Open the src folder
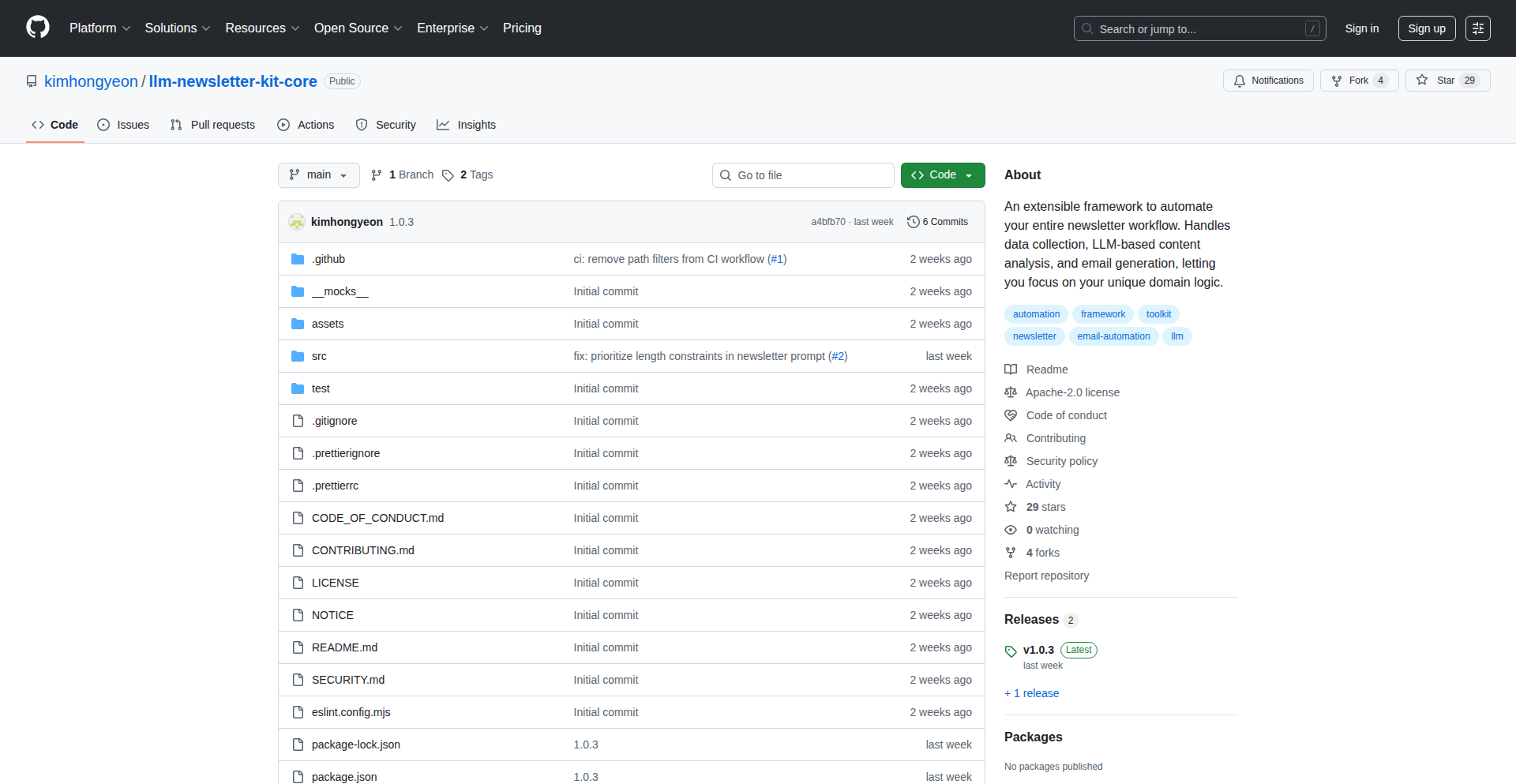The image size is (1516, 784). 319,356
